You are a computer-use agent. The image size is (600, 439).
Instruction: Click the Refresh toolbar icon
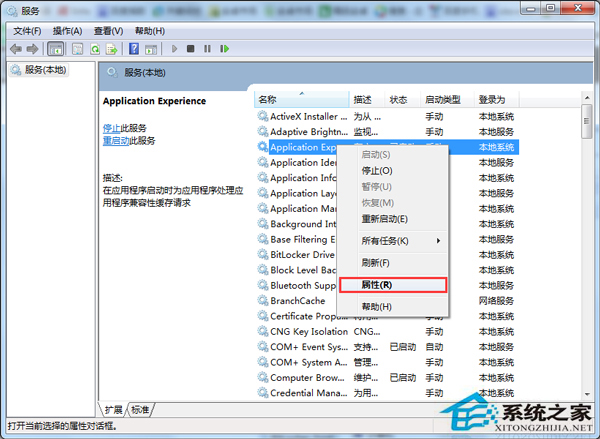tap(96, 48)
